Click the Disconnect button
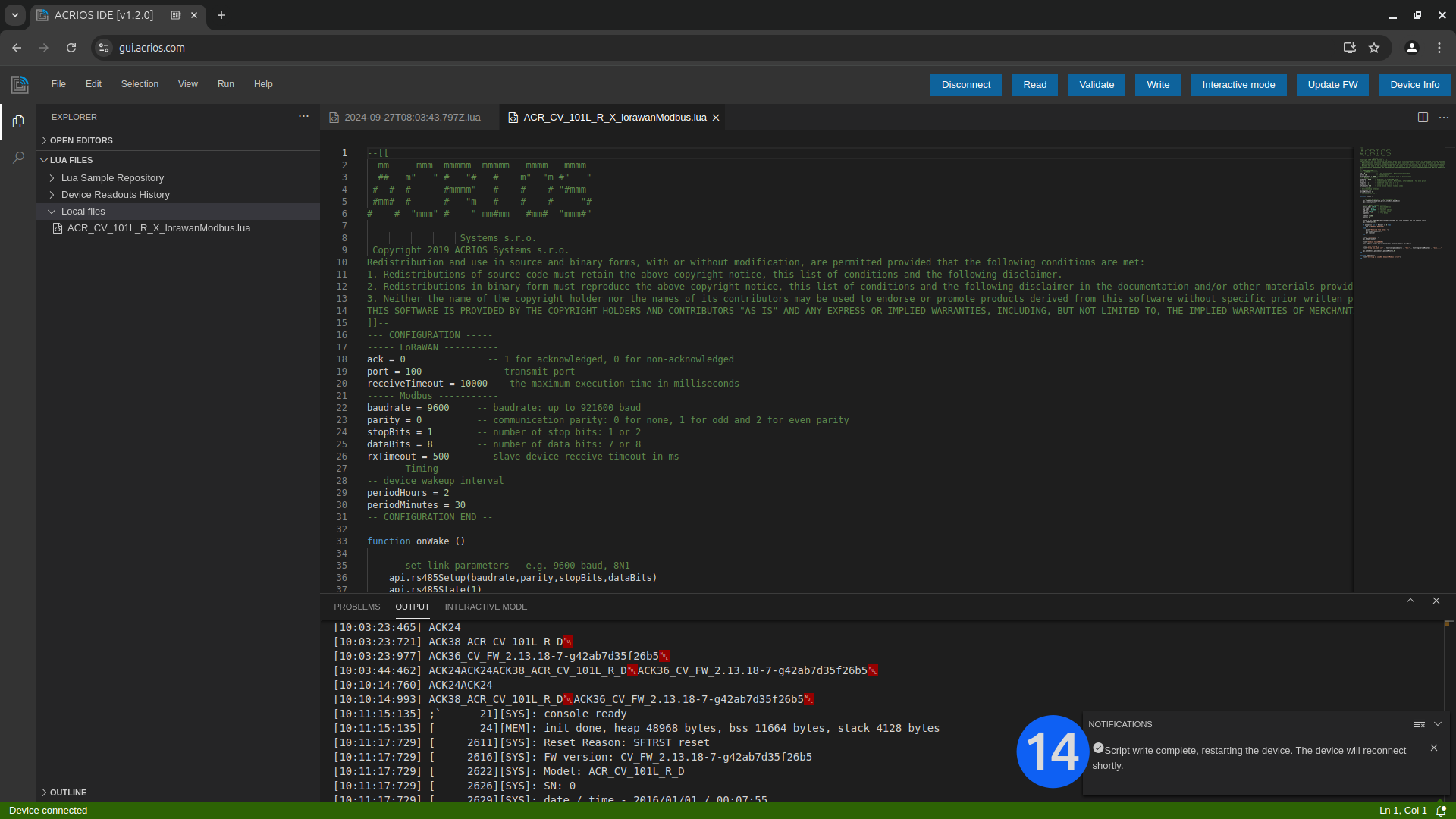Image resolution: width=1456 pixels, height=819 pixels. pos(966,84)
